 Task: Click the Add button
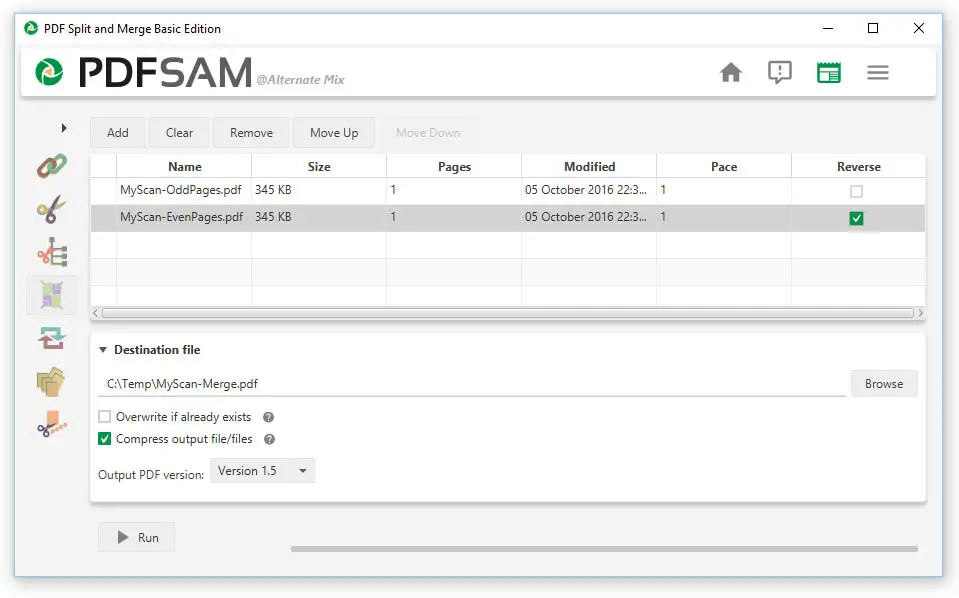pos(117,133)
